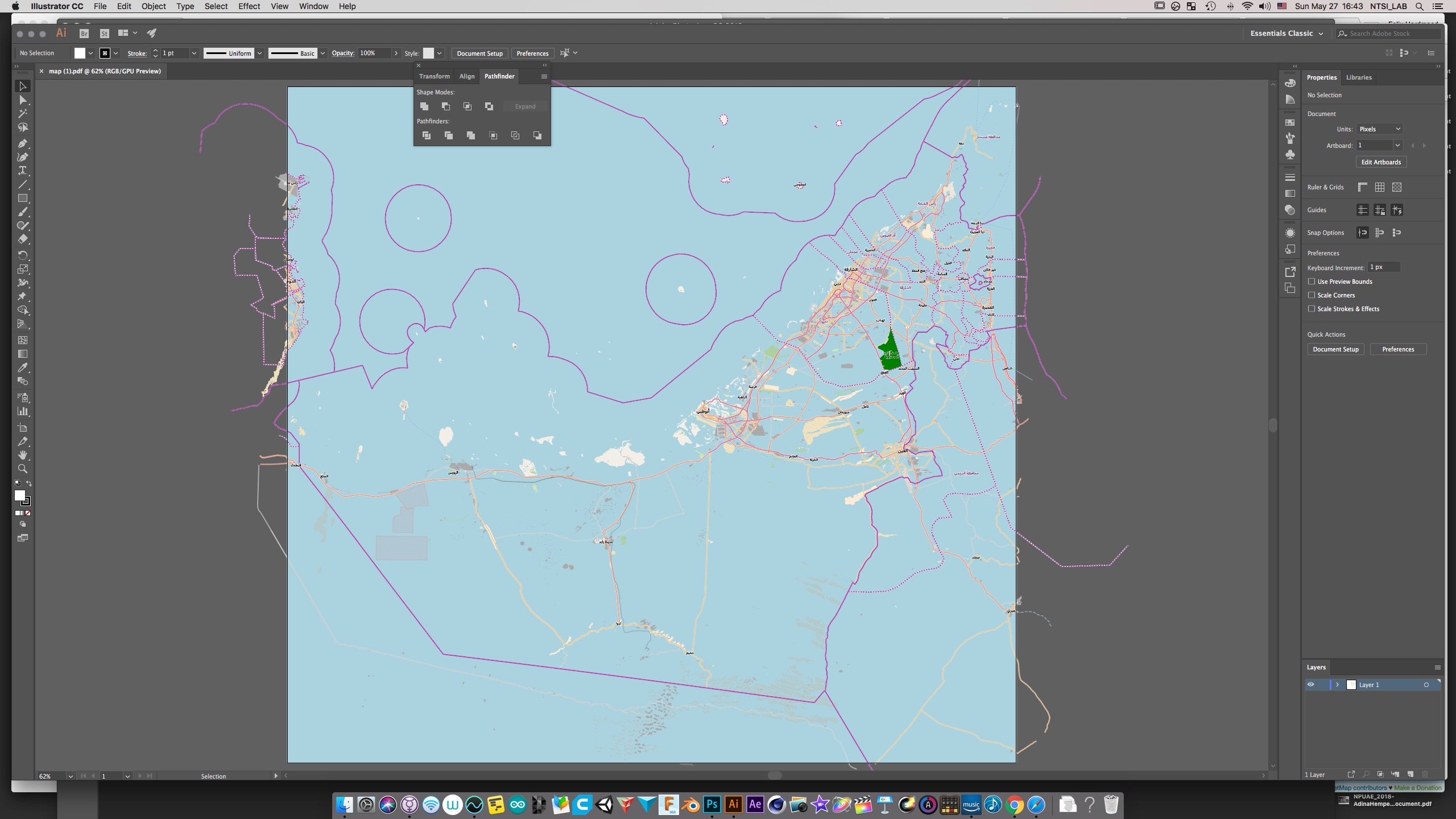Click the fill color swatch in control bar

click(x=80, y=53)
